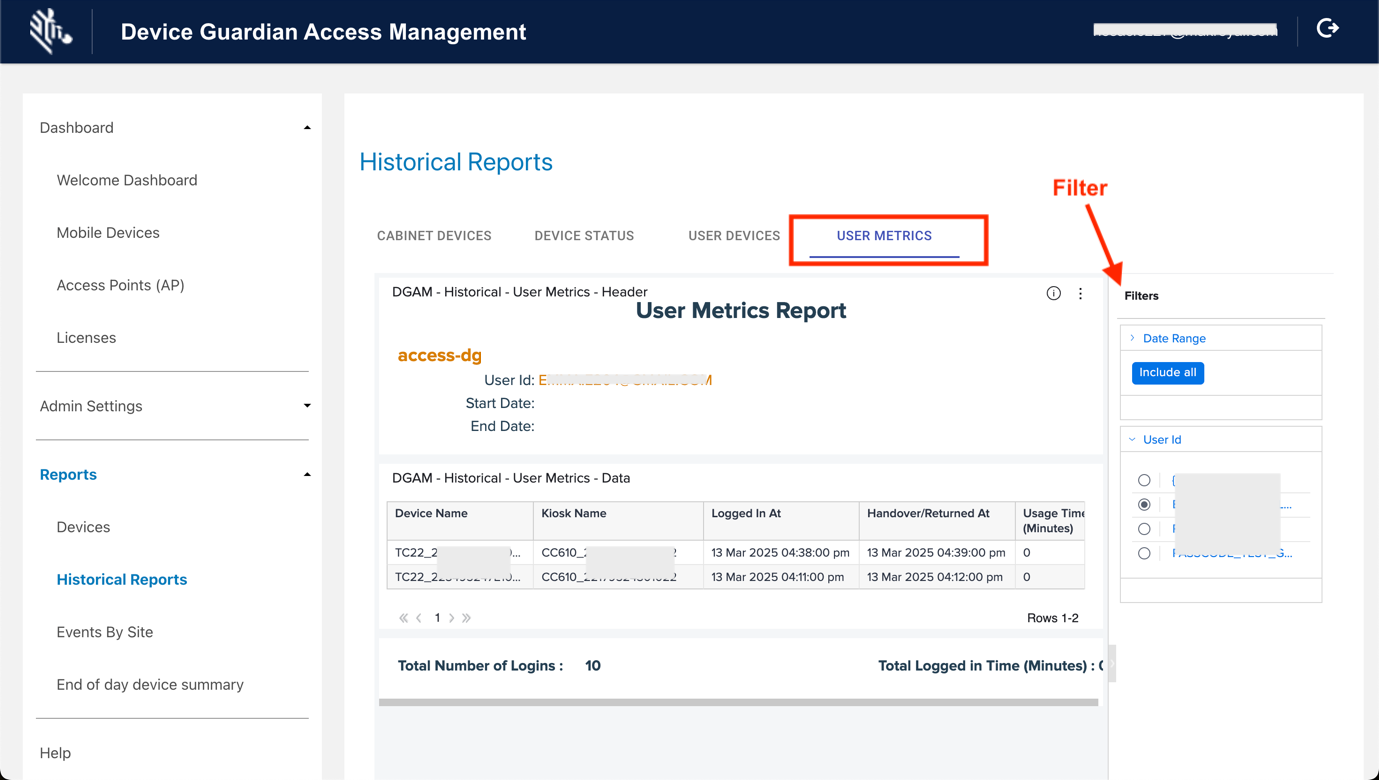Select the first User Id radio button
The width and height of the screenshot is (1379, 780).
click(x=1144, y=481)
